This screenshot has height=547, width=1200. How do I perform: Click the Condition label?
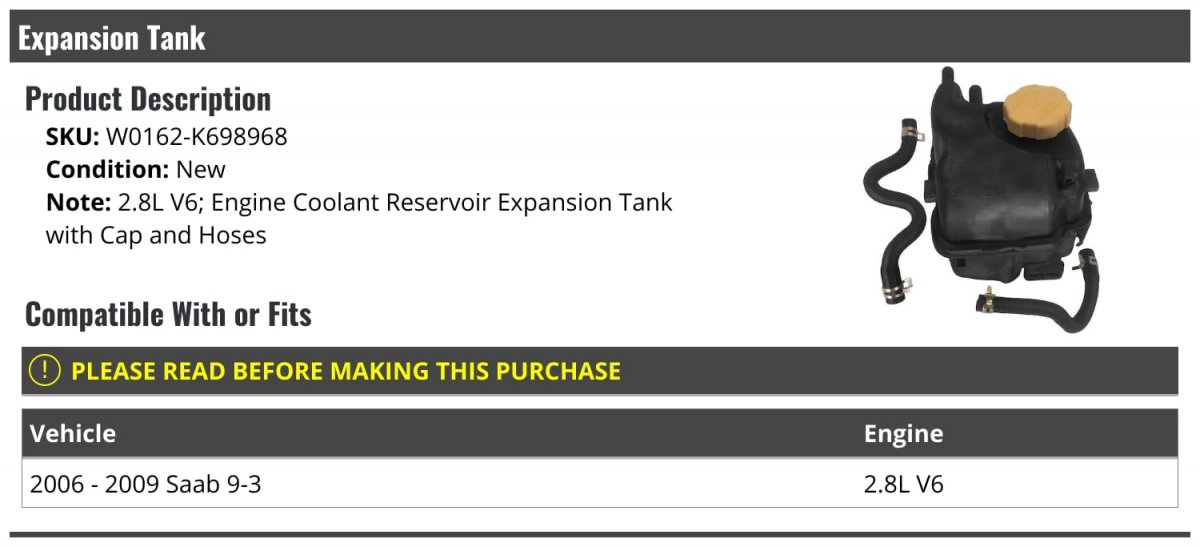click(x=108, y=170)
